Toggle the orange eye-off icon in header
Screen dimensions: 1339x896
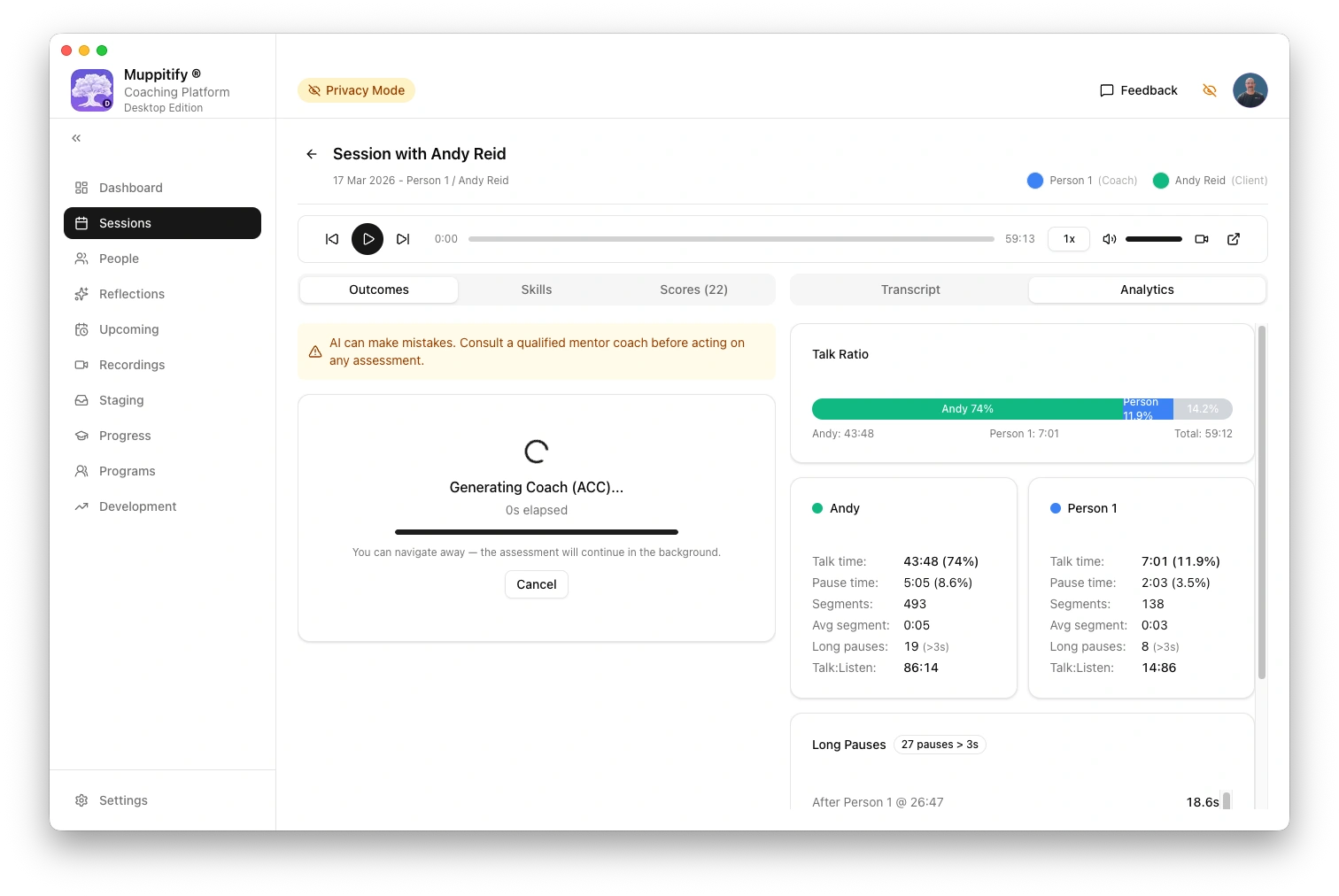[x=1210, y=90]
